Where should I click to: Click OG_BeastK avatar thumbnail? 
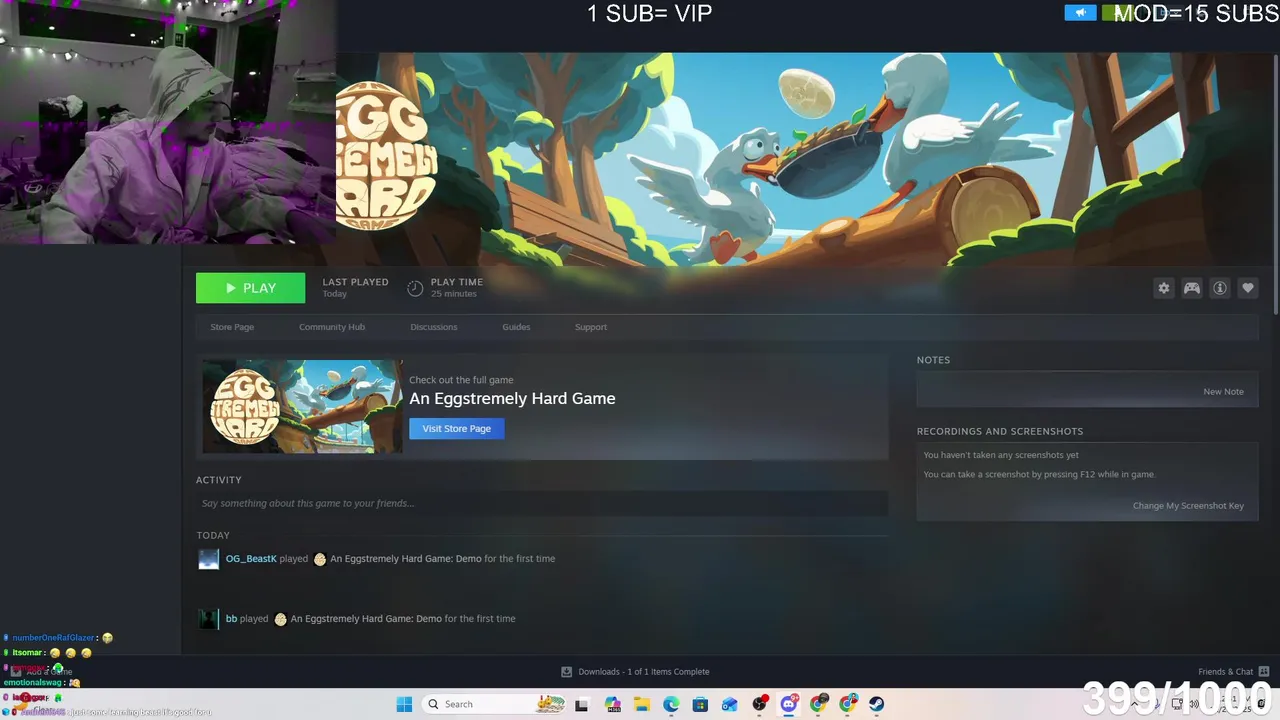pos(208,559)
